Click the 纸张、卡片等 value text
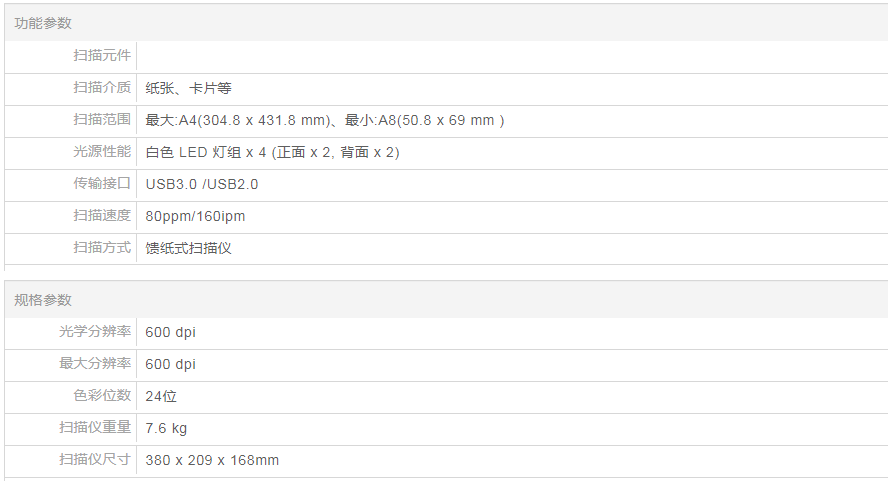Screen dimensions: 892x481 188,88
